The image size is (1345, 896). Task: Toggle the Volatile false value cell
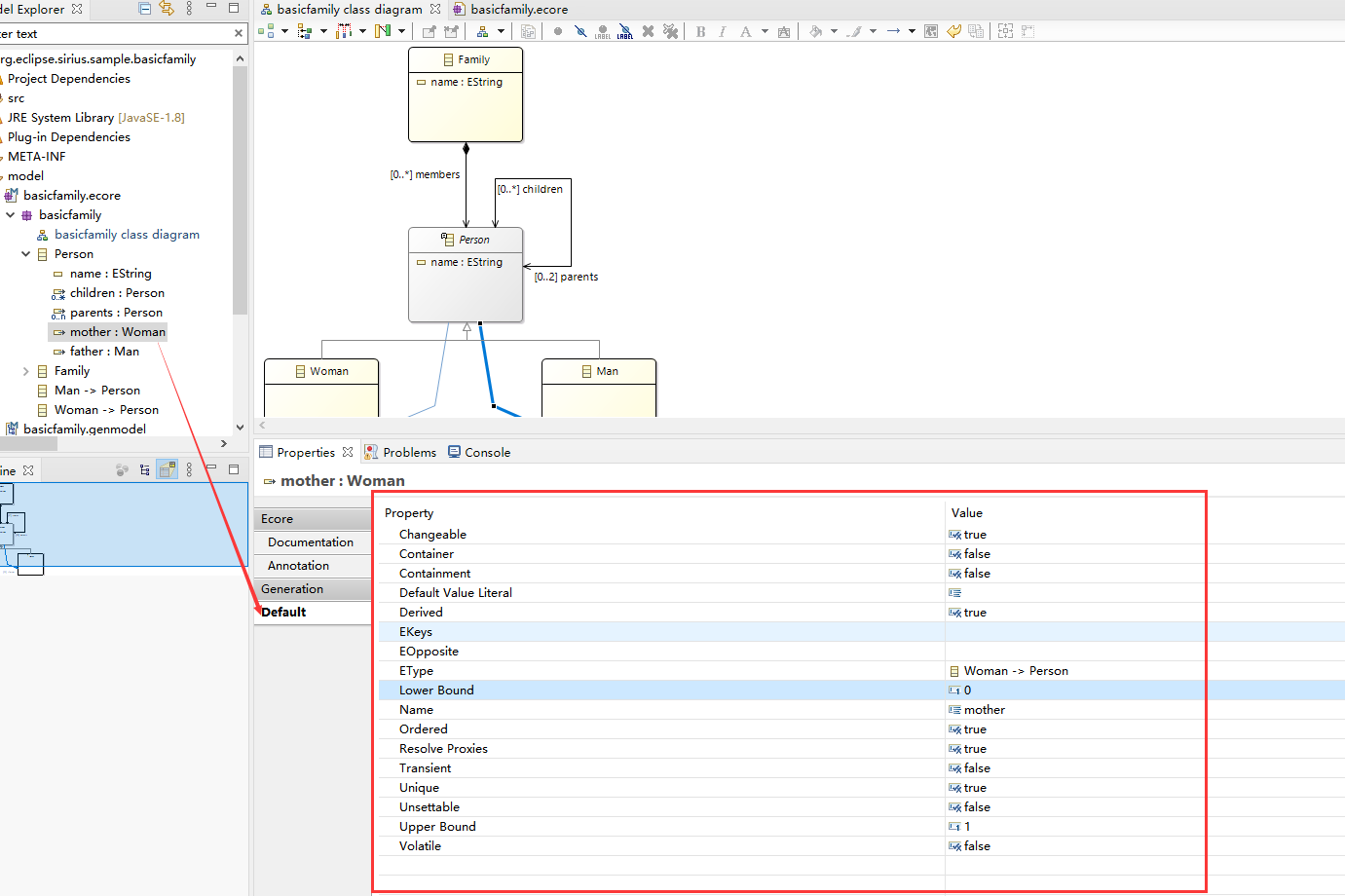(x=1144, y=846)
